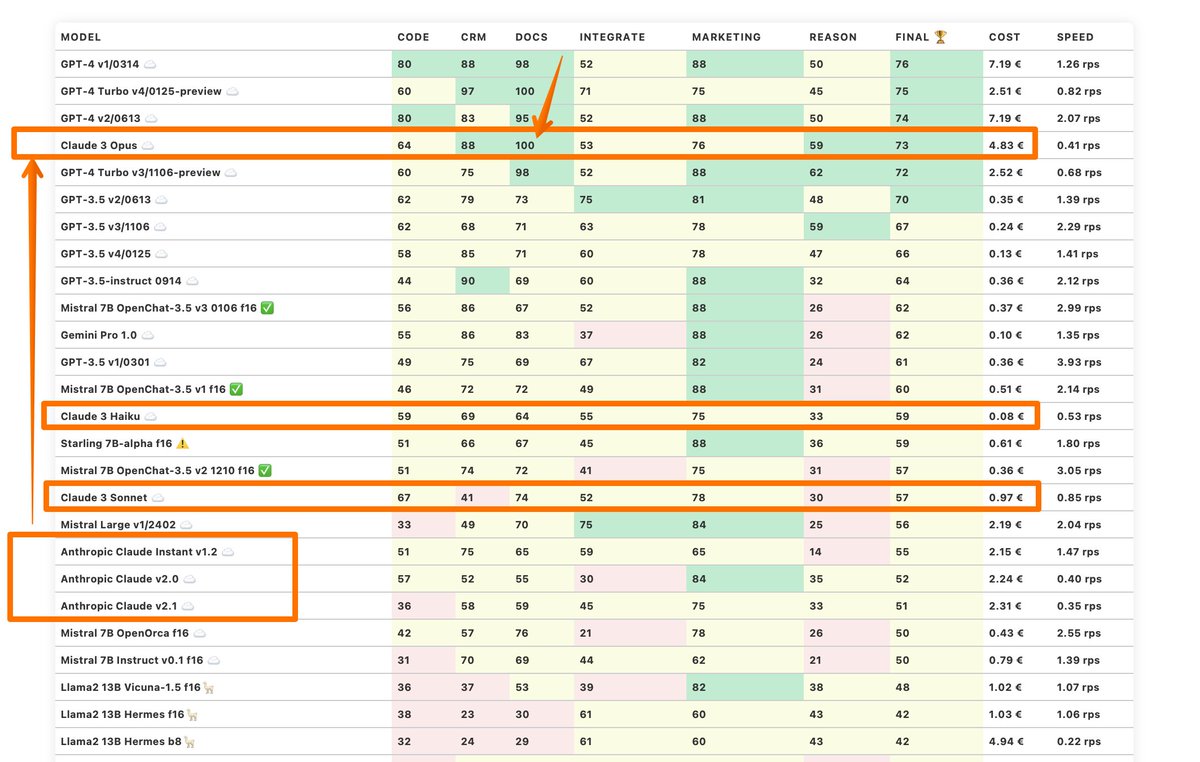This screenshot has height=762, width=1200.
Task: Select the GPT-4 Turbo v4/0125-preview row name
Action: [141, 91]
